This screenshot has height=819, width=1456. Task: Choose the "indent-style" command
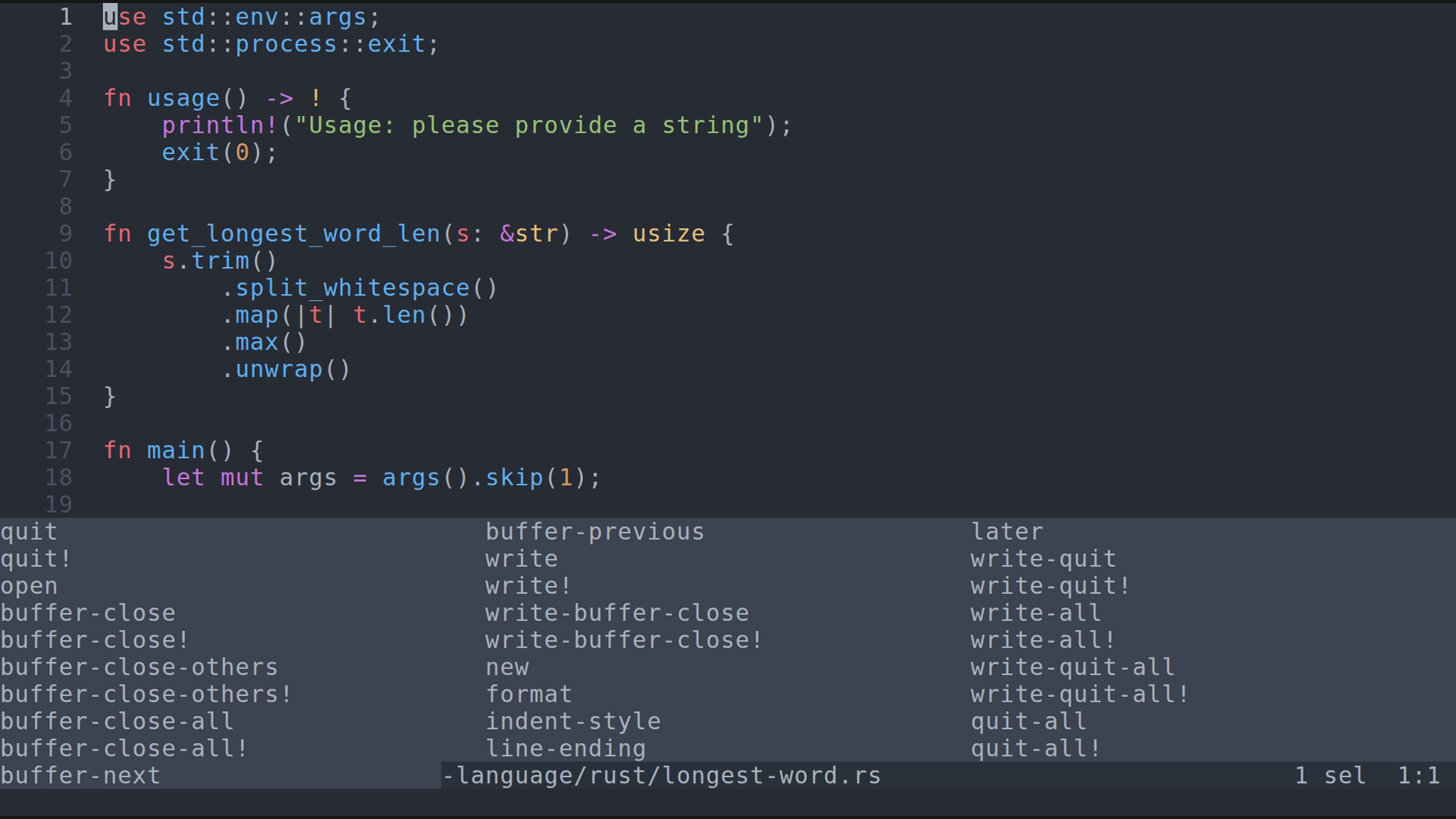573,721
